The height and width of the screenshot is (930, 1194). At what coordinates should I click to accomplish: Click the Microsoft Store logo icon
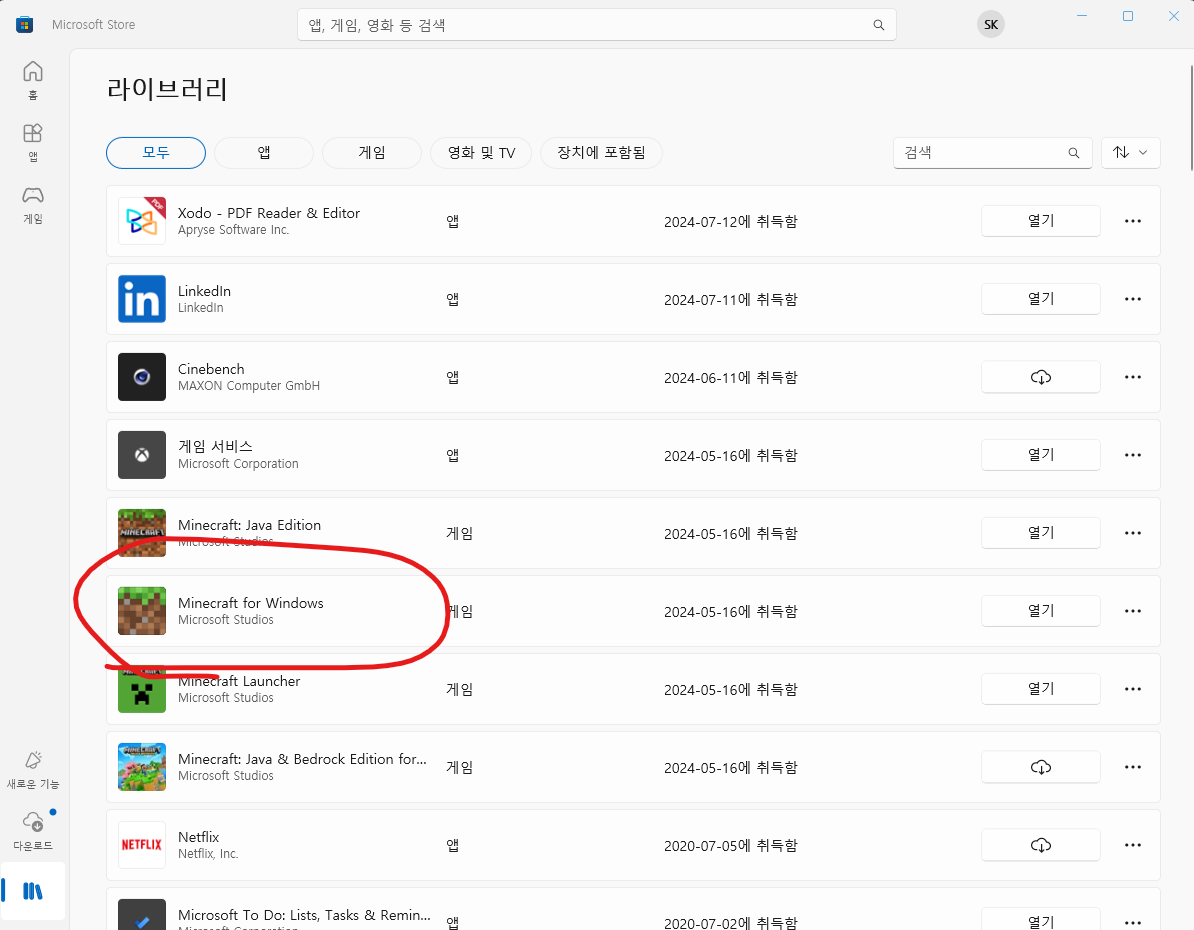coord(24,24)
